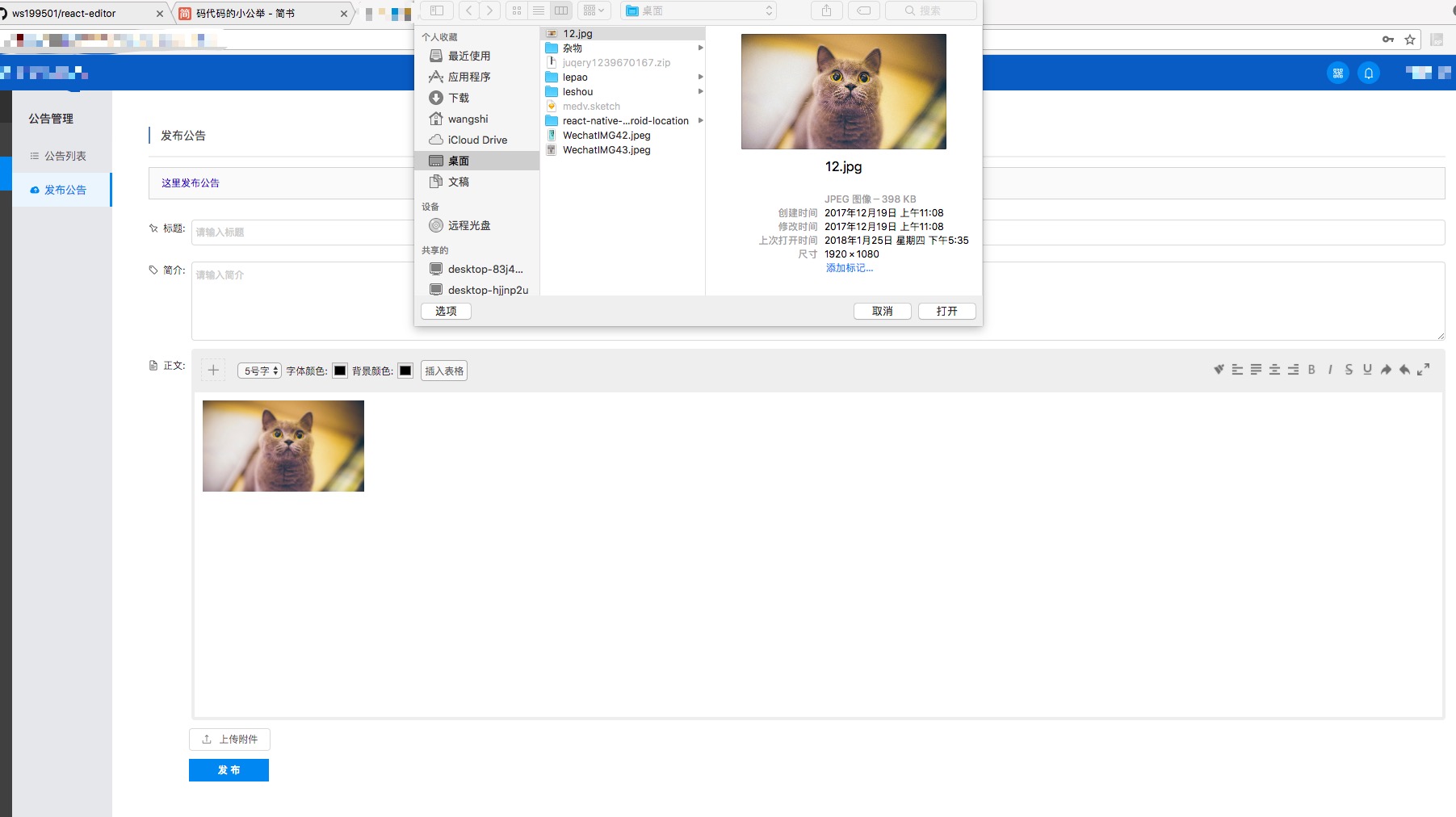The width and height of the screenshot is (1456, 817).
Task: Go back in file dialog
Action: tap(470, 10)
